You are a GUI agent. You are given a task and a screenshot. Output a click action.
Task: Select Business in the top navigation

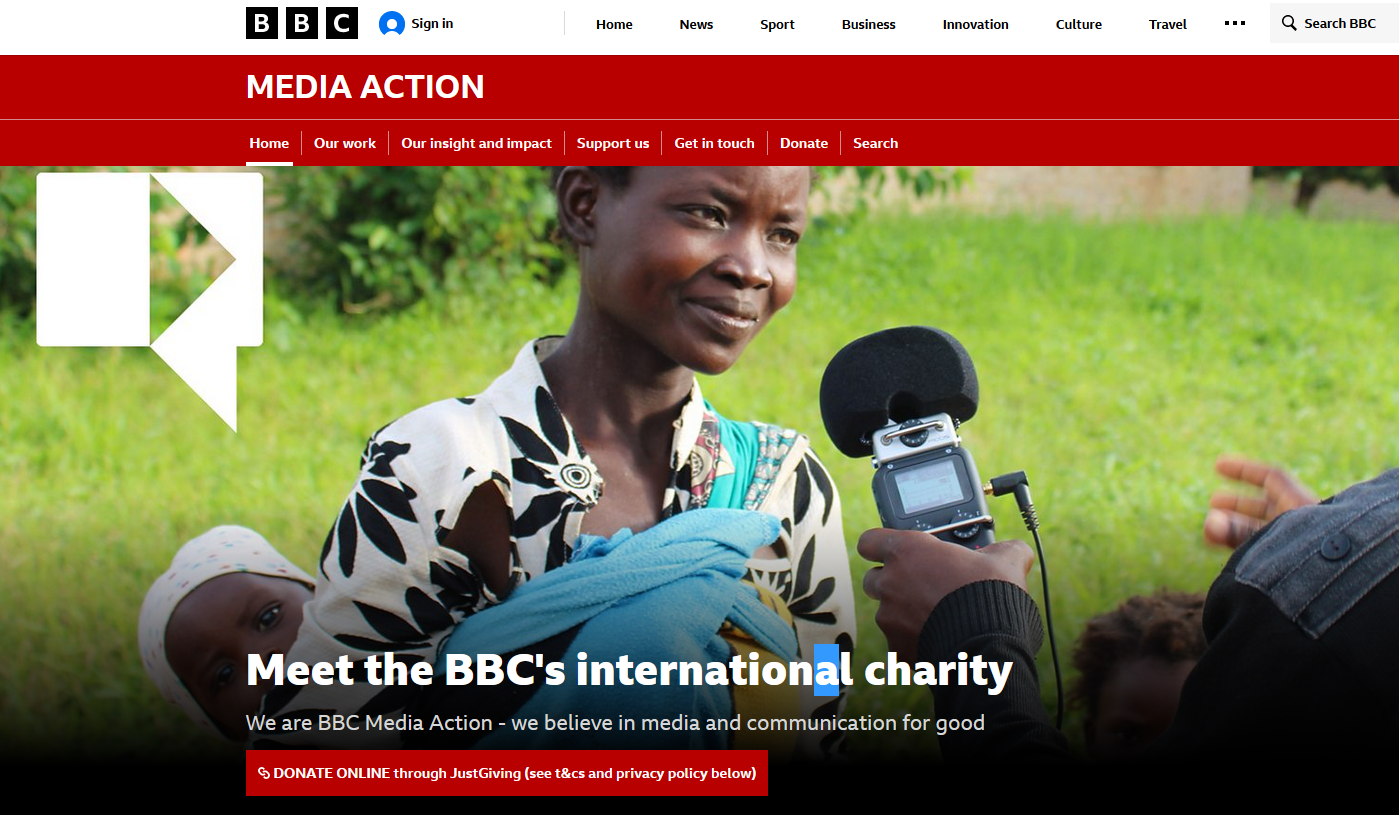click(x=869, y=24)
